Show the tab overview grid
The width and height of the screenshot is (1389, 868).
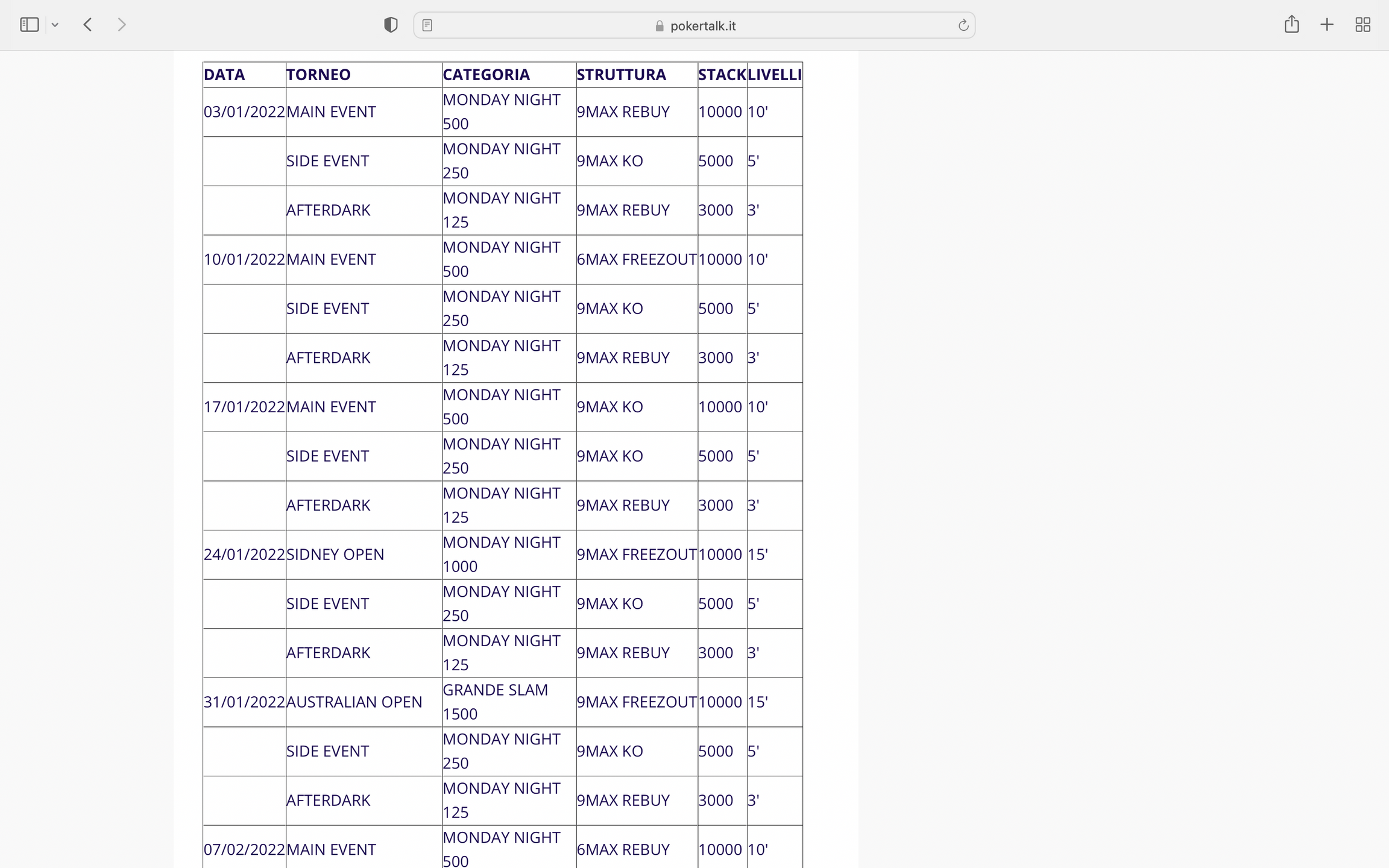pyautogui.click(x=1362, y=25)
